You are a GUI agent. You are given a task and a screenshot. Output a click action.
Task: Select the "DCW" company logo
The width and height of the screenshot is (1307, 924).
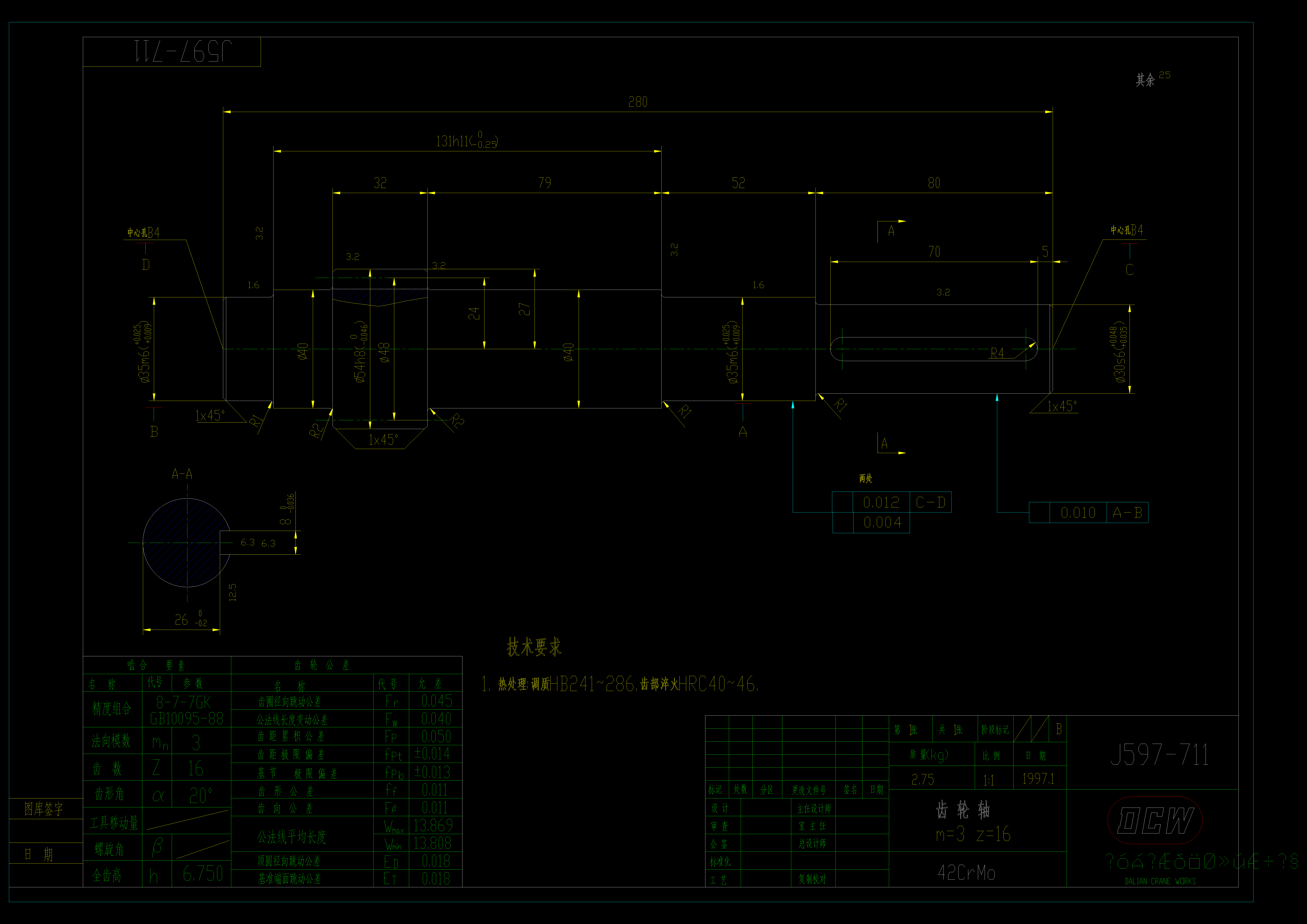[x=1155, y=820]
